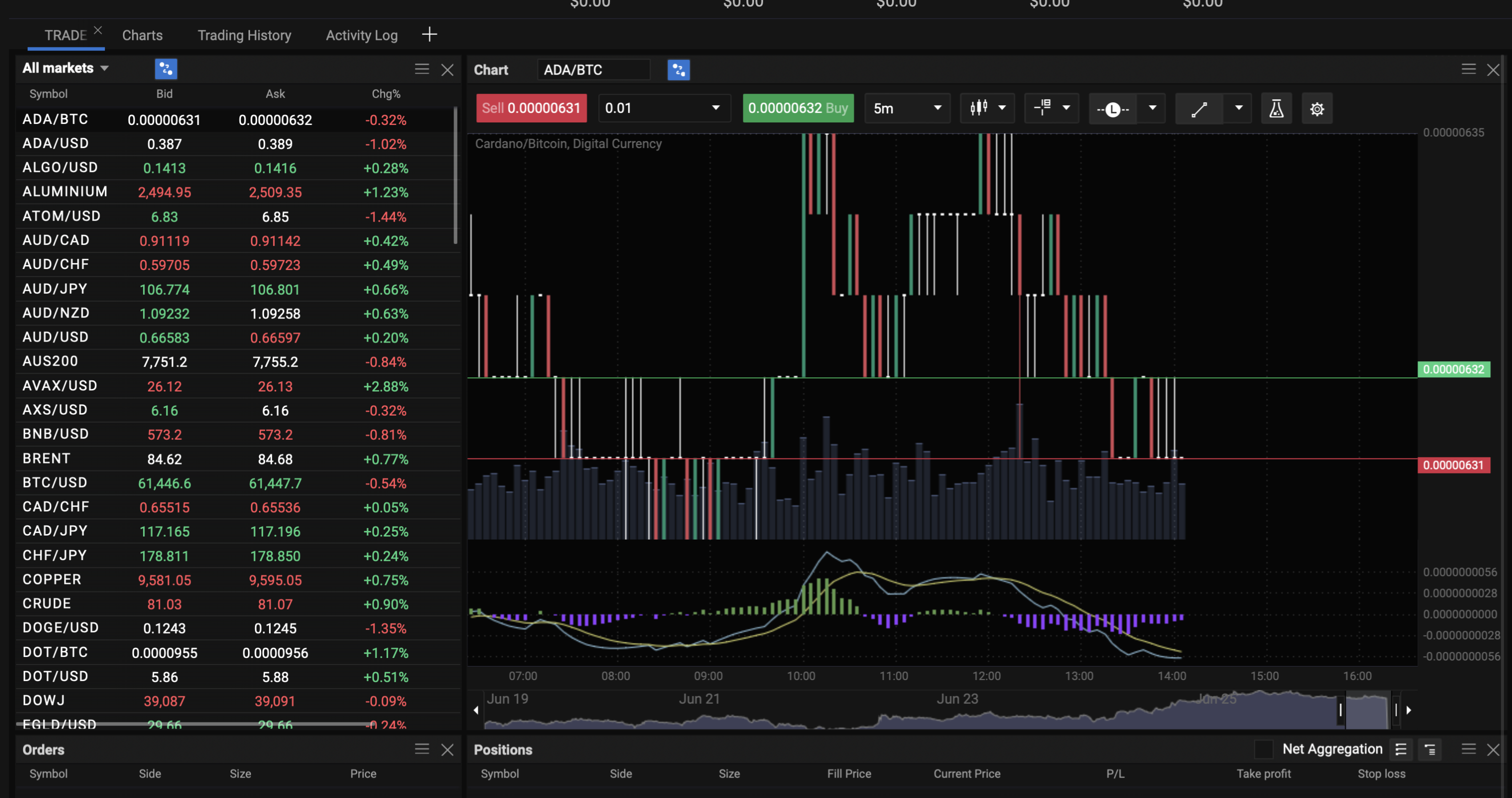Close the All markets panel

(447, 70)
